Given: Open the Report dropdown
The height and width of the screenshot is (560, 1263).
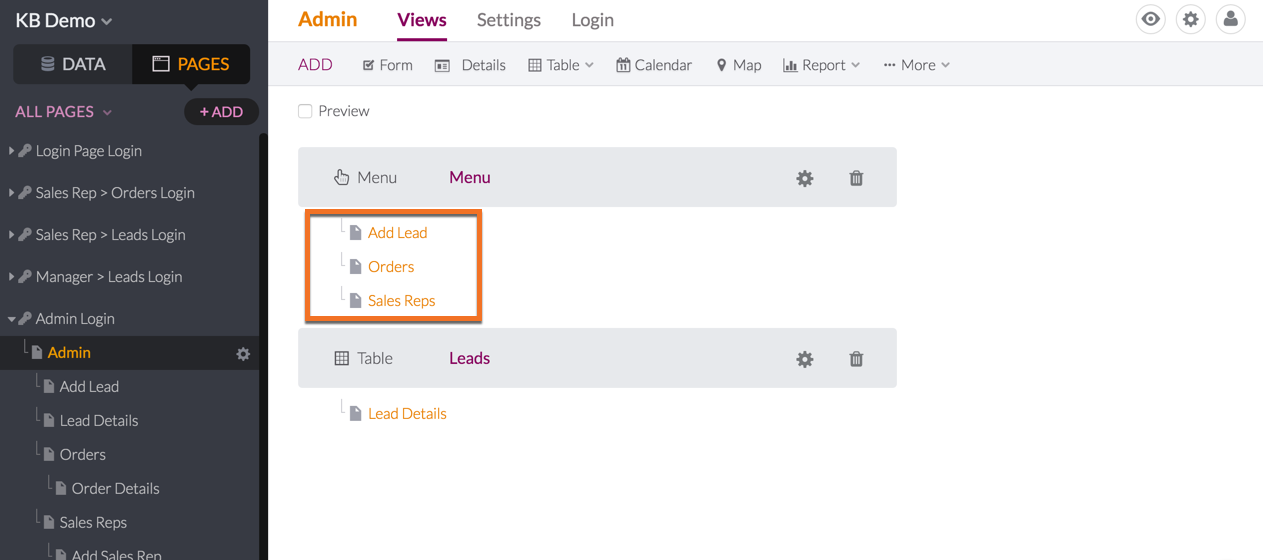Looking at the screenshot, I should point(821,65).
